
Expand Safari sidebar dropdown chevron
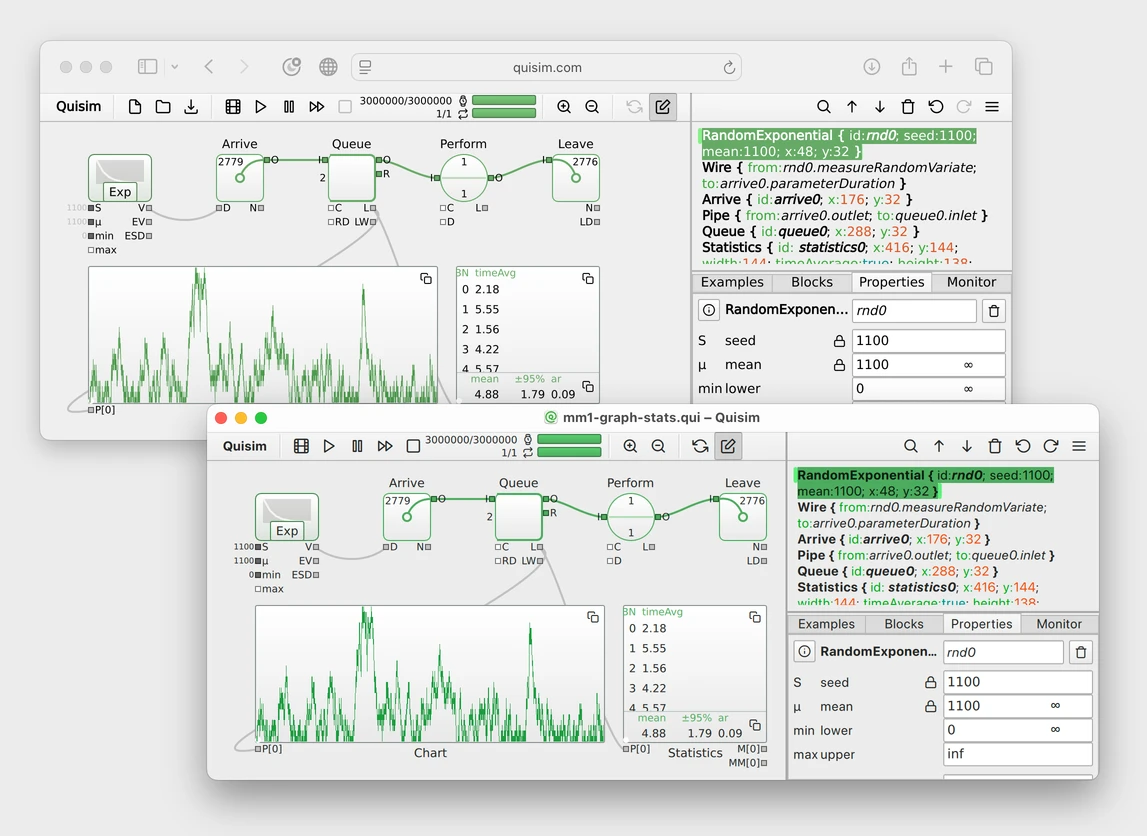pos(175,67)
